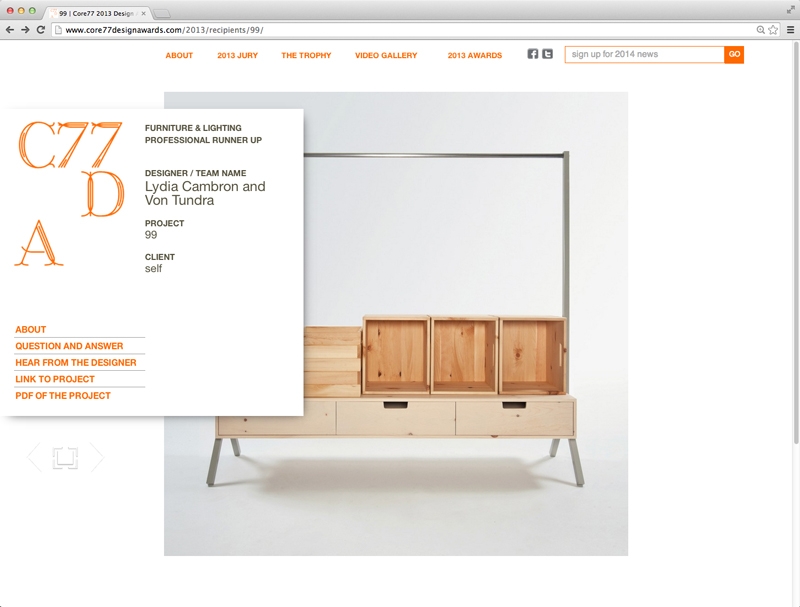Open THE TROPHY navigation item
800x607 pixels.
[306, 55]
